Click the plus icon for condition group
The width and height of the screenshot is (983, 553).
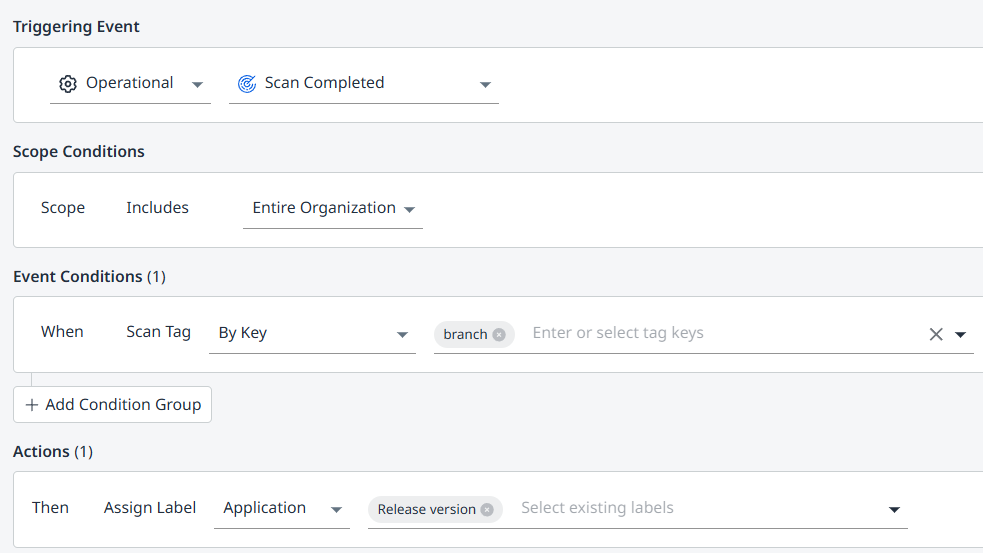click(32, 405)
